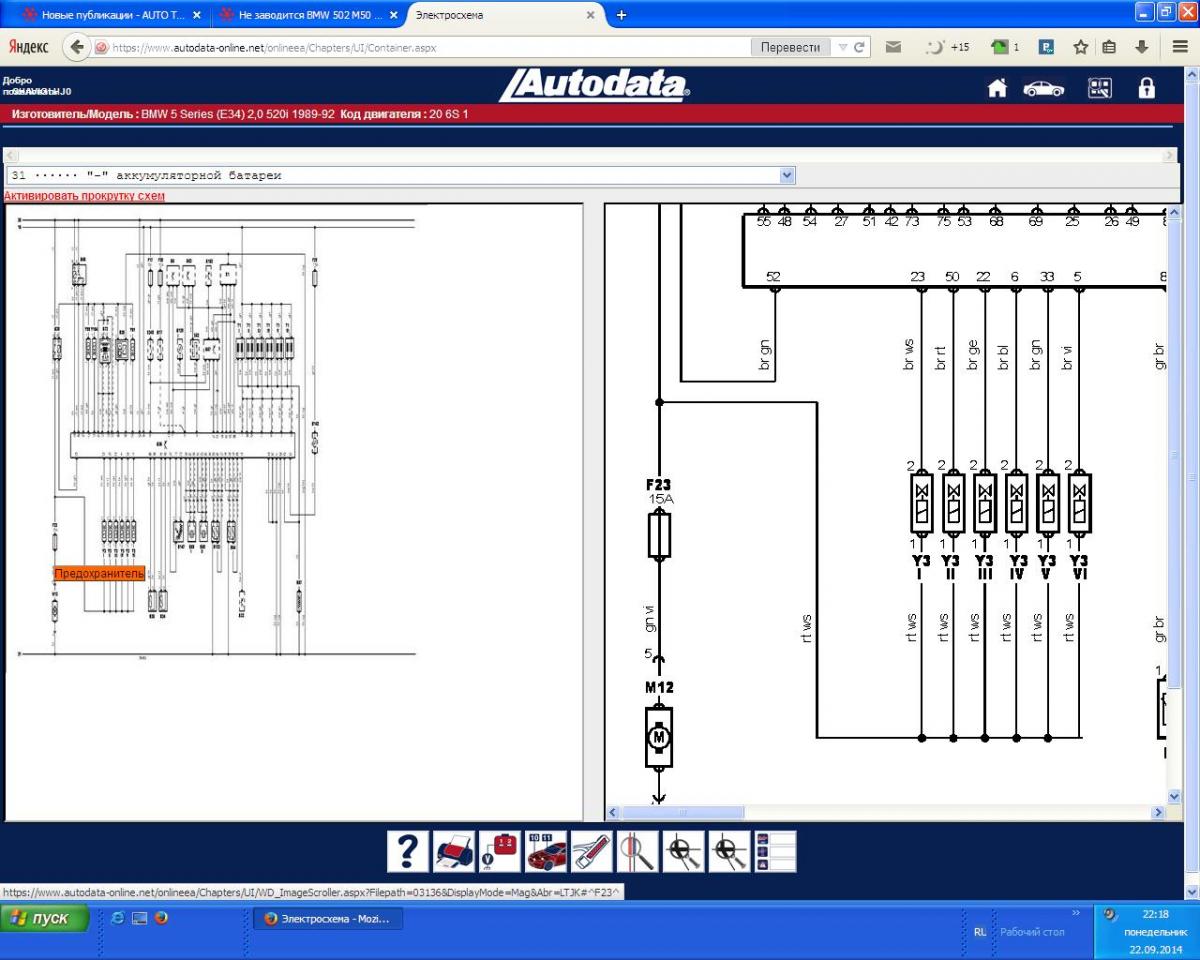Image resolution: width=1200 pixels, height=960 pixels.
Task: Click the padlock logout icon
Action: click(1146, 88)
